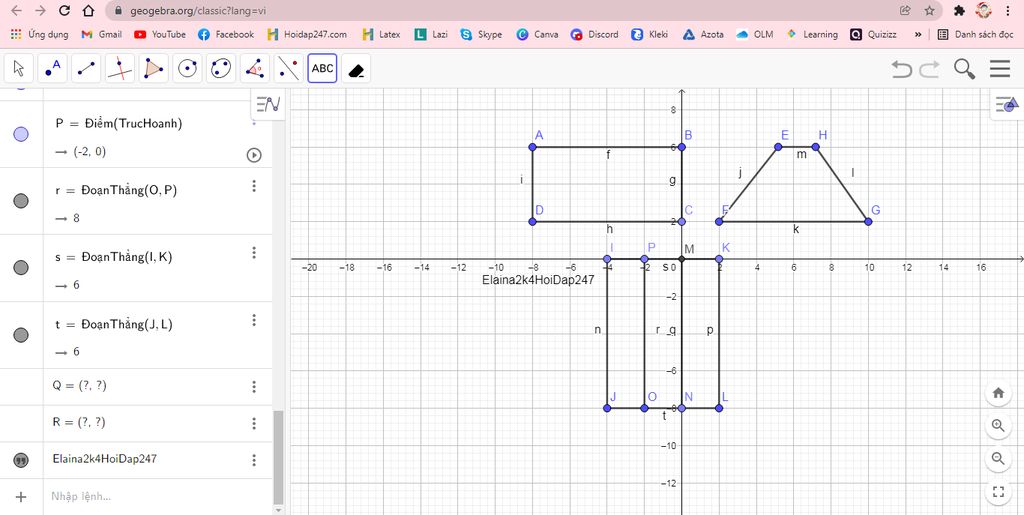
Task: Select point A on the rectangle
Action: 532,147
